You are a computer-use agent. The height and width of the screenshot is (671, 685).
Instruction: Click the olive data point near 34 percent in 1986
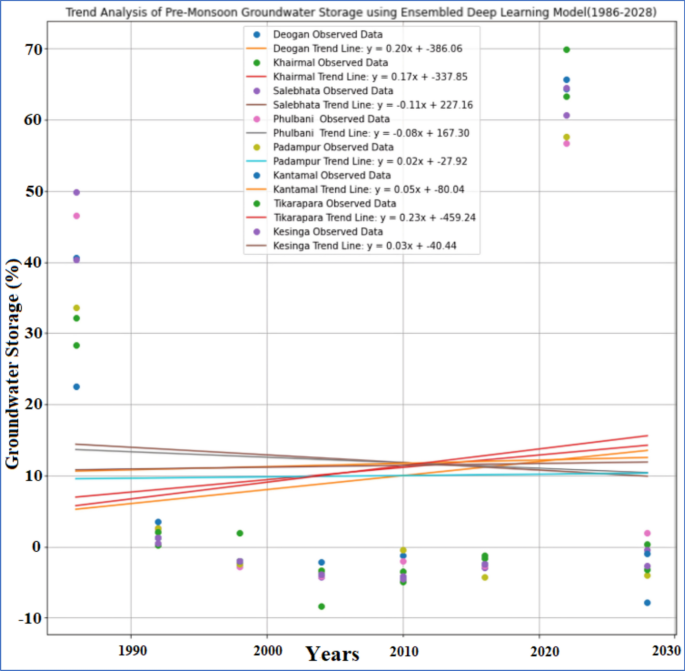[76, 308]
